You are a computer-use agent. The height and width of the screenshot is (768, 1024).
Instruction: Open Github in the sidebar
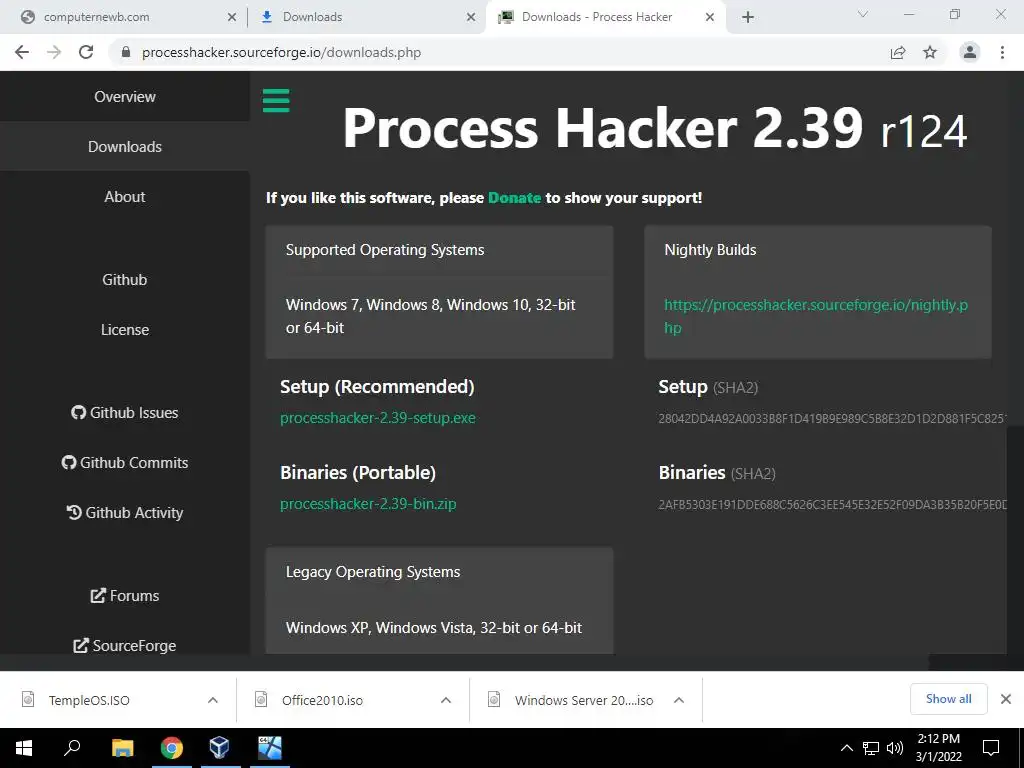tap(125, 280)
